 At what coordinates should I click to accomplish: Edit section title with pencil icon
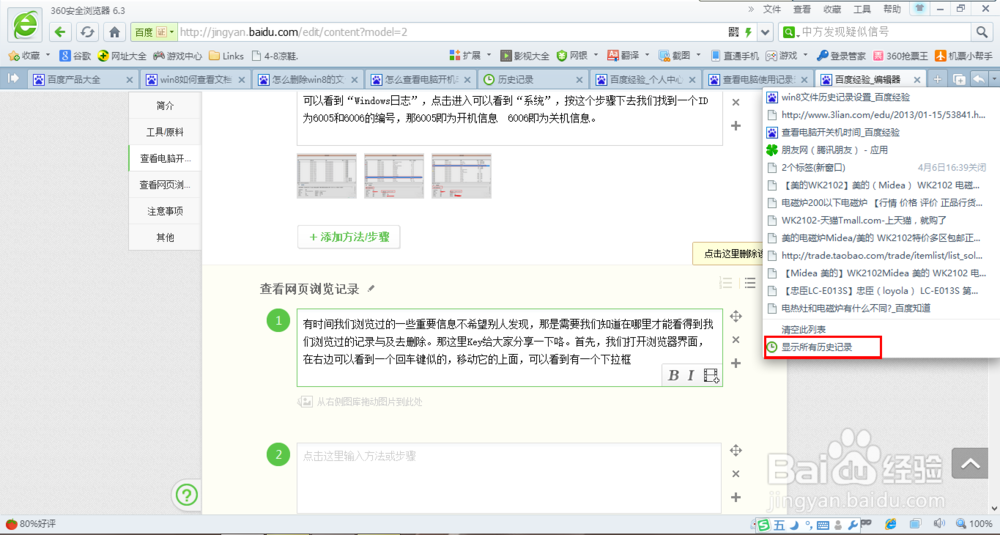click(x=371, y=289)
